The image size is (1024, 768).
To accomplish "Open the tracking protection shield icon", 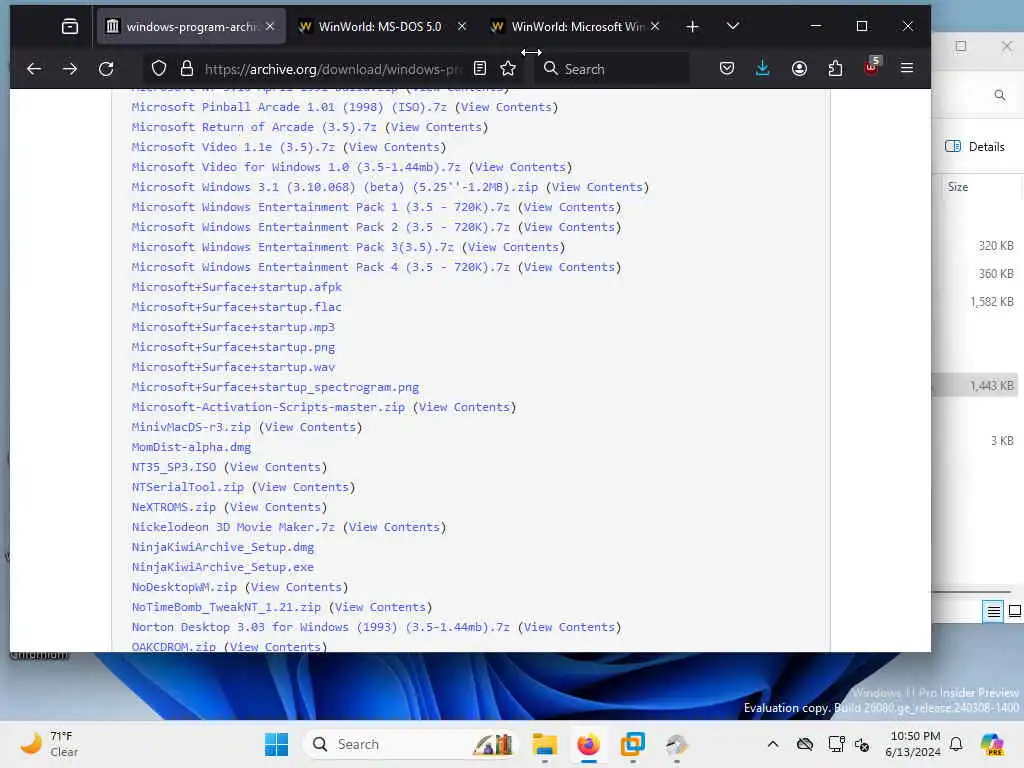I will 159,69.
